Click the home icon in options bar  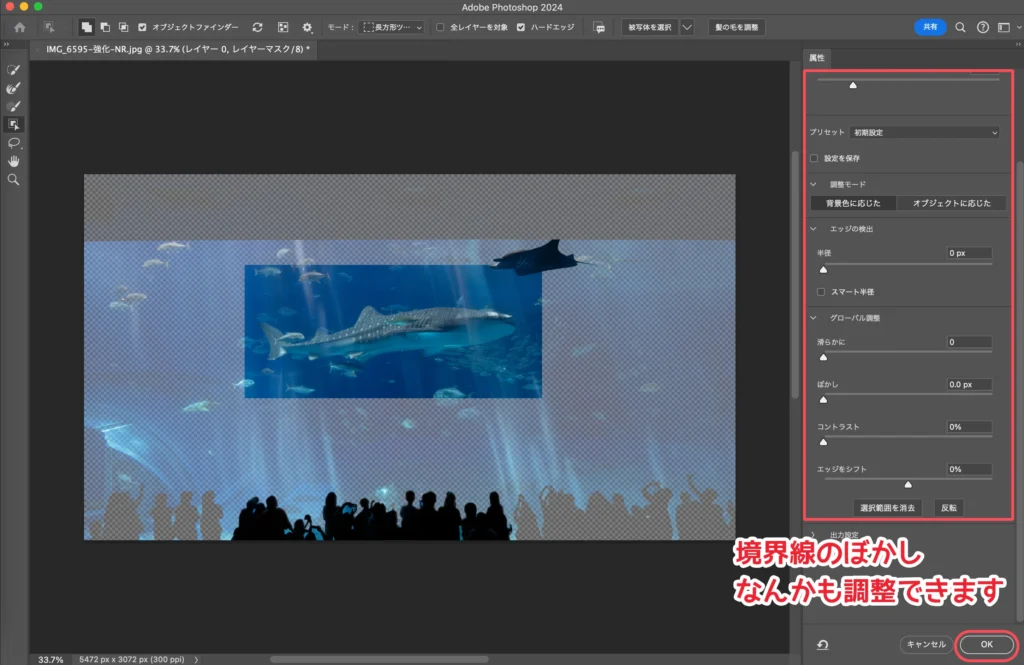(x=19, y=27)
